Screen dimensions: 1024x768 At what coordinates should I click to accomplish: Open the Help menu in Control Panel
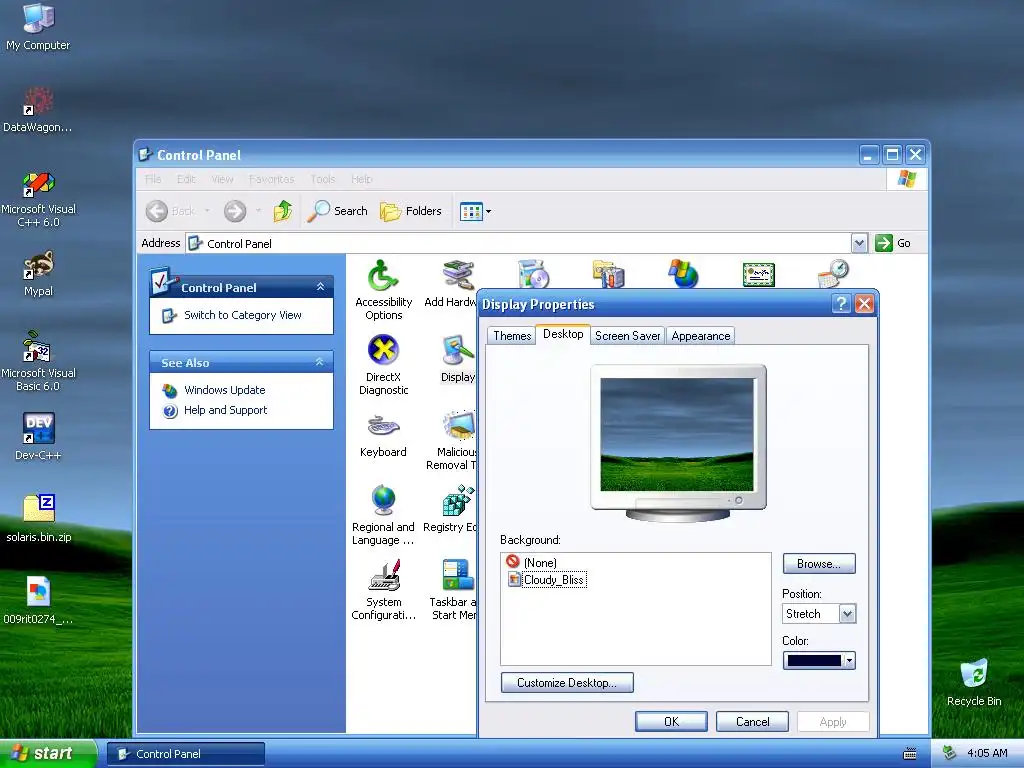click(x=361, y=179)
